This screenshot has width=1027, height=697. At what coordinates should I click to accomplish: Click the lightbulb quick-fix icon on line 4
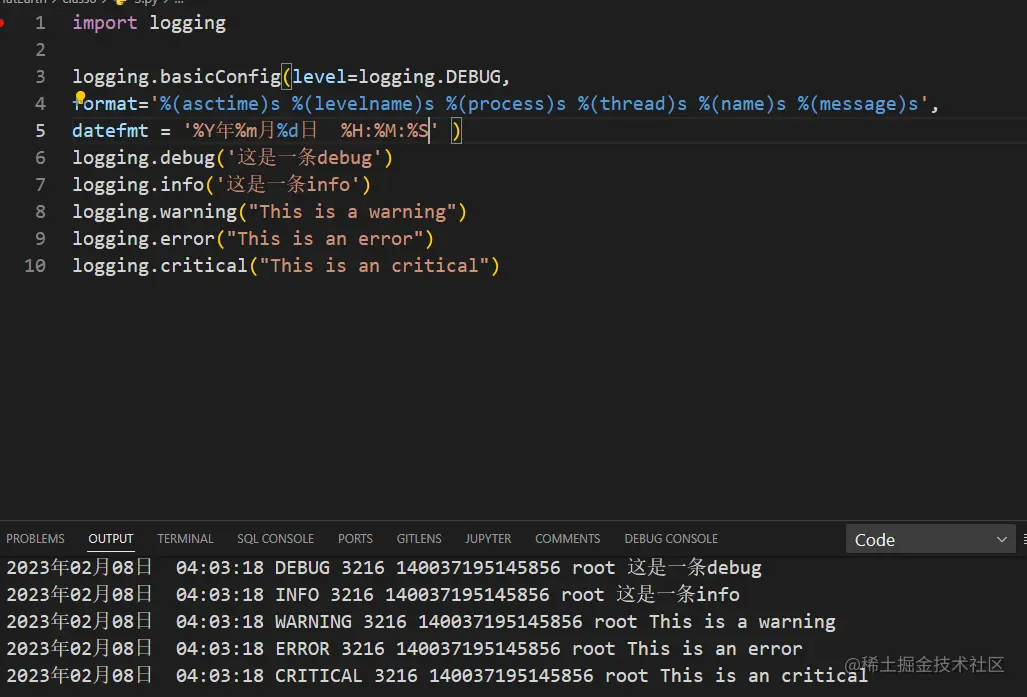click(80, 98)
